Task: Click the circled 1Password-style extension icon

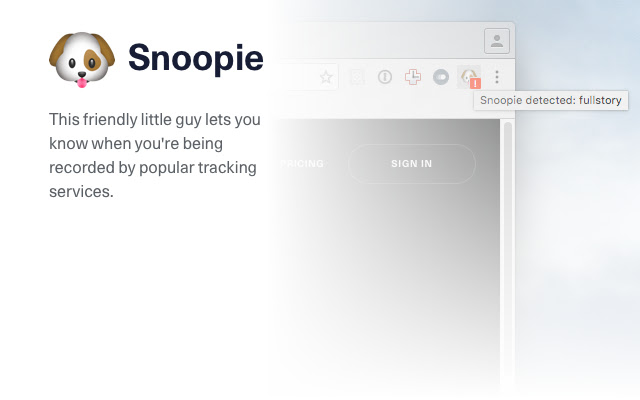Action: [x=384, y=77]
